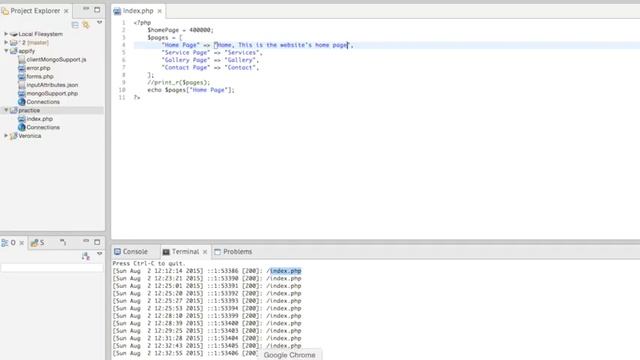Click highlighted index.php in the 12:12:14 log line
This screenshot has width=640, height=360.
point(286,271)
